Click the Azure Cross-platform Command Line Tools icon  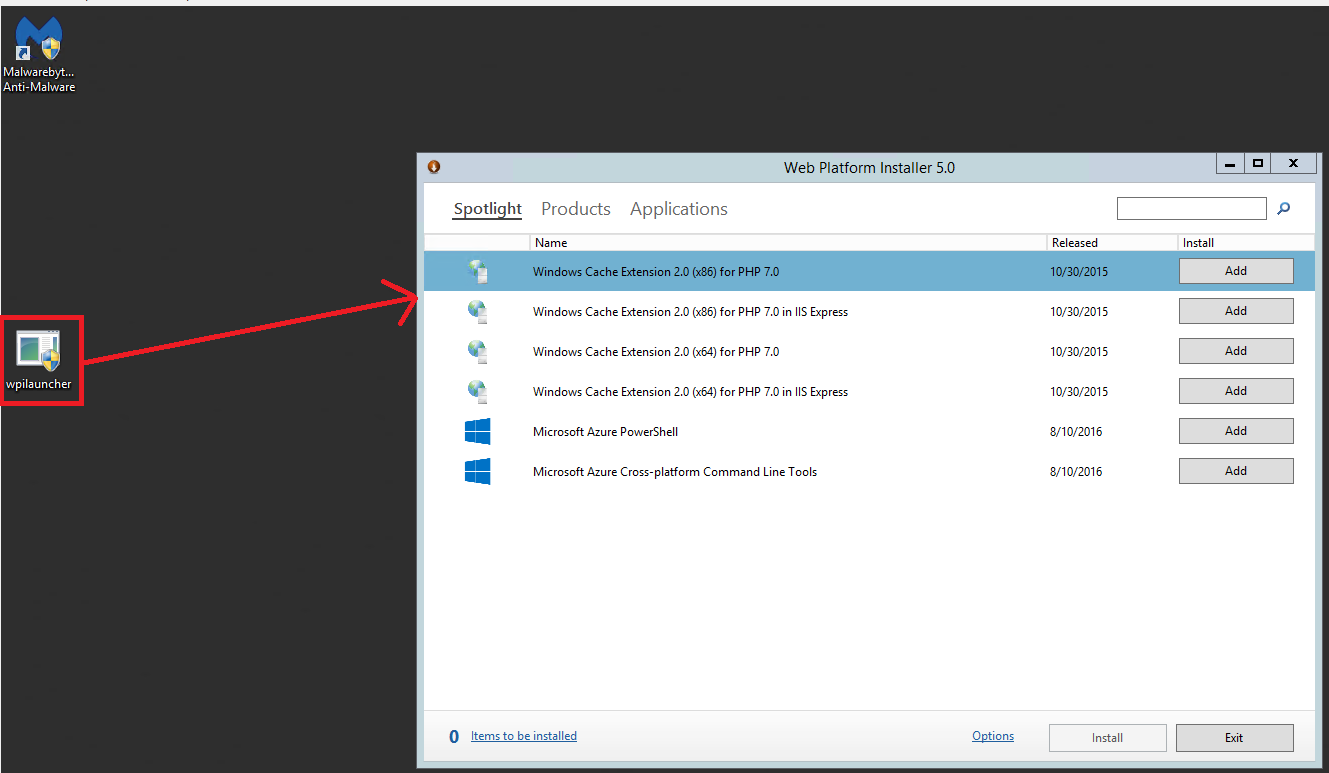478,471
